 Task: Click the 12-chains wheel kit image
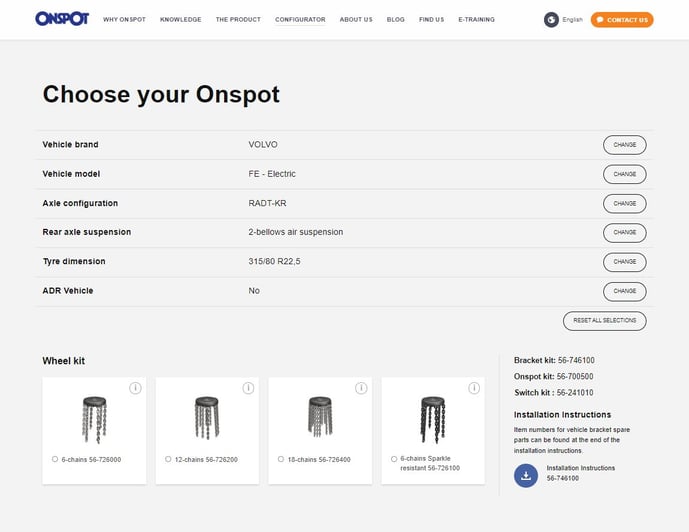207,418
